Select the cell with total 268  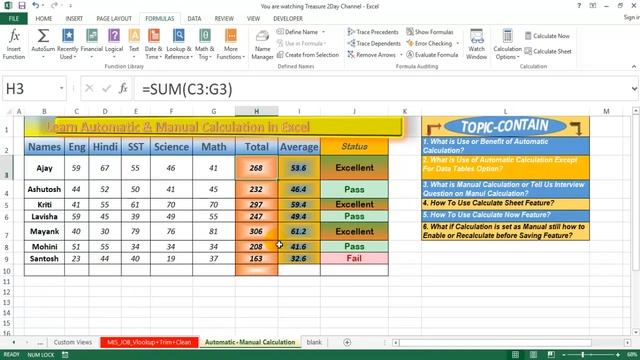tap(256, 168)
